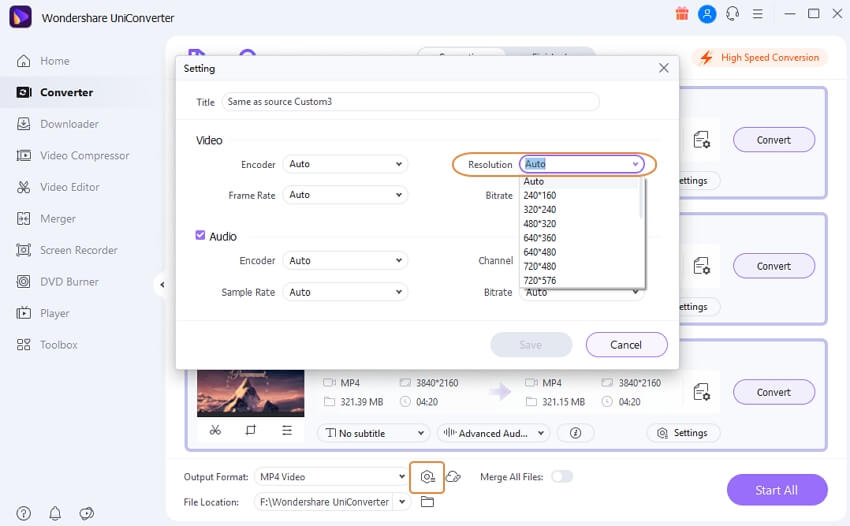
Task: Click the crop icon under thumbnail
Action: coord(250,430)
